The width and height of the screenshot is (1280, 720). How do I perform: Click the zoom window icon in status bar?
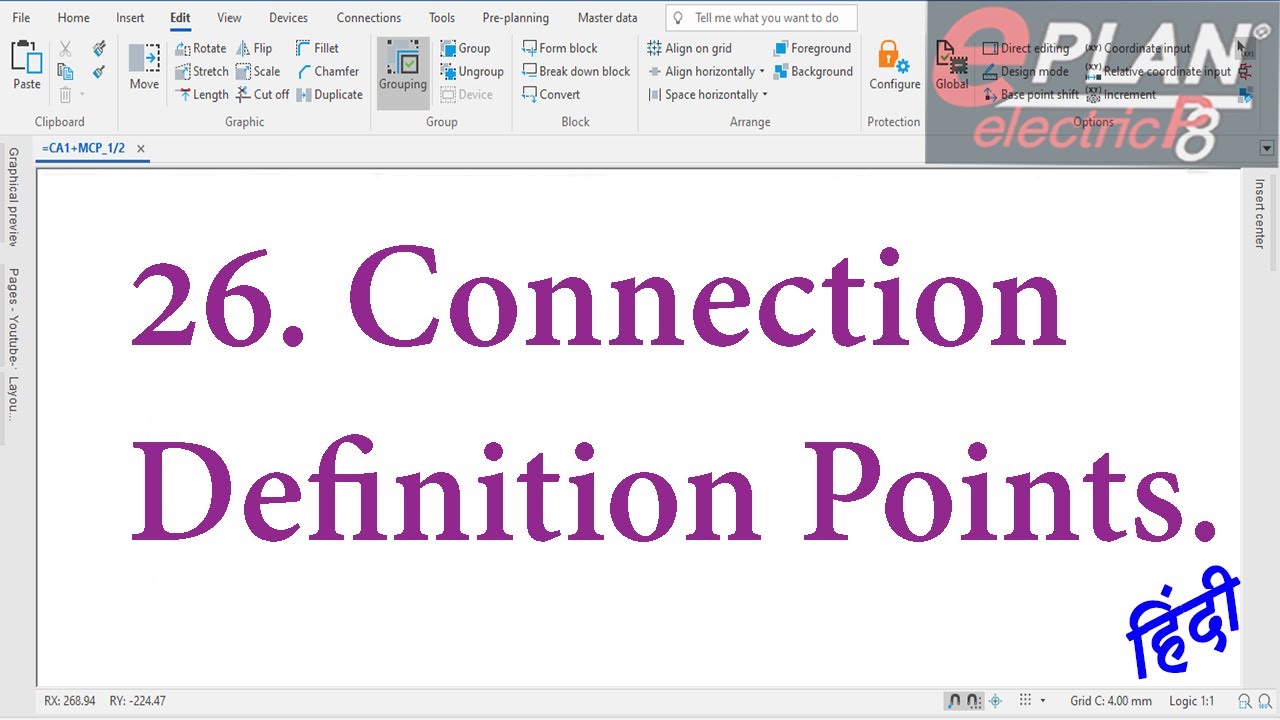coord(1245,701)
